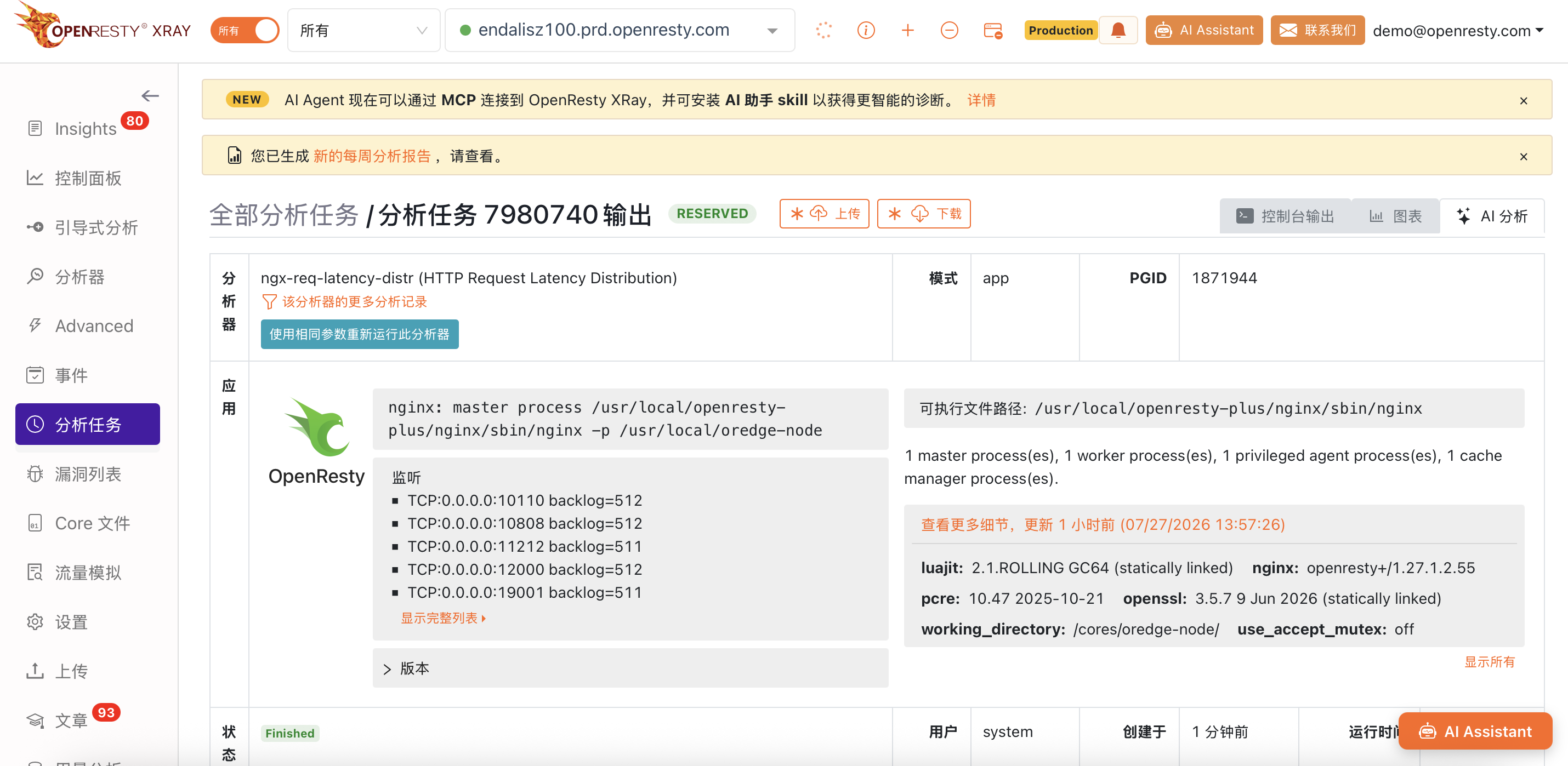
Task: Select the 分析任务 sidebar item
Action: [x=88, y=424]
